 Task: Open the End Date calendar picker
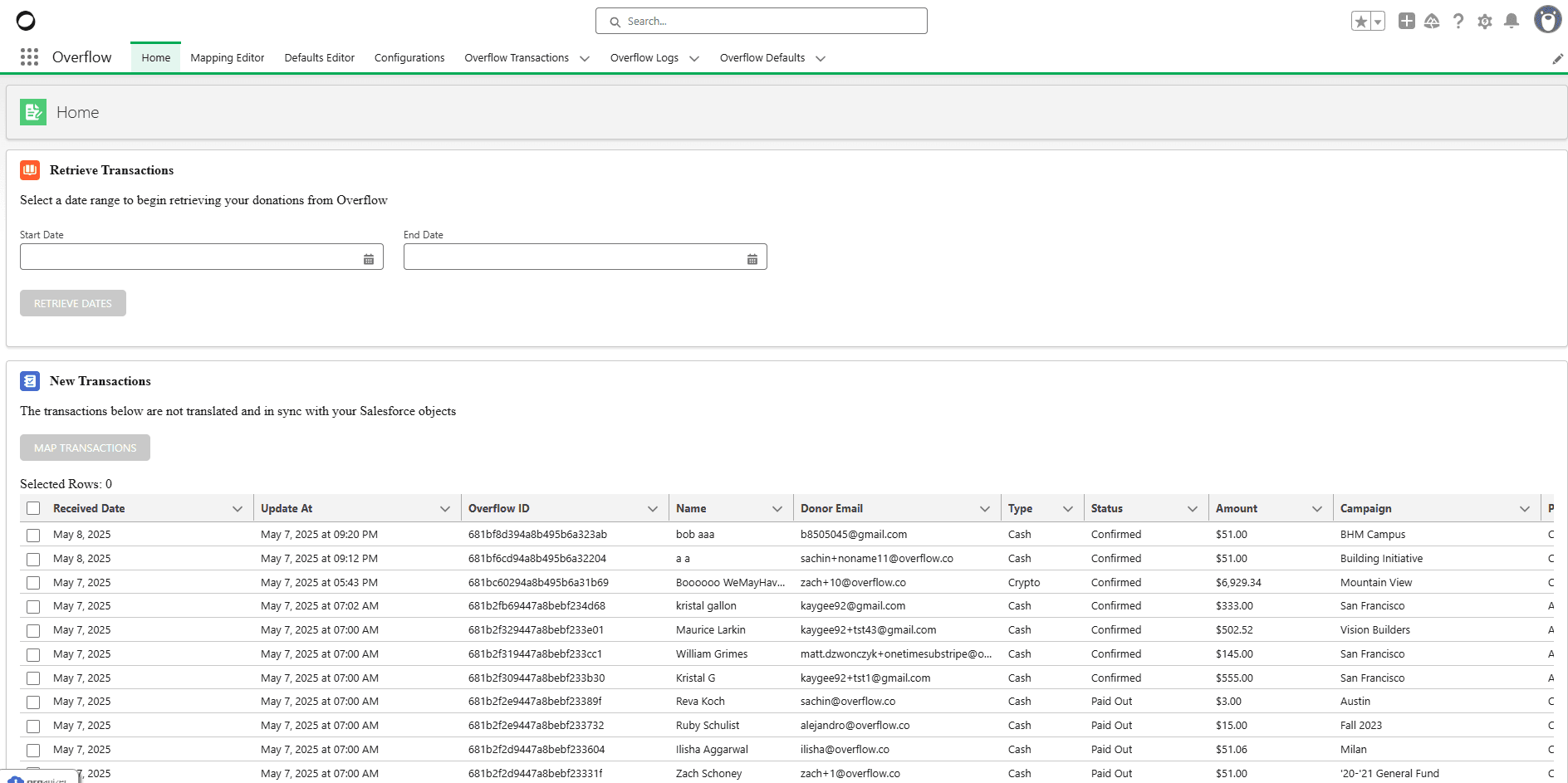[752, 259]
